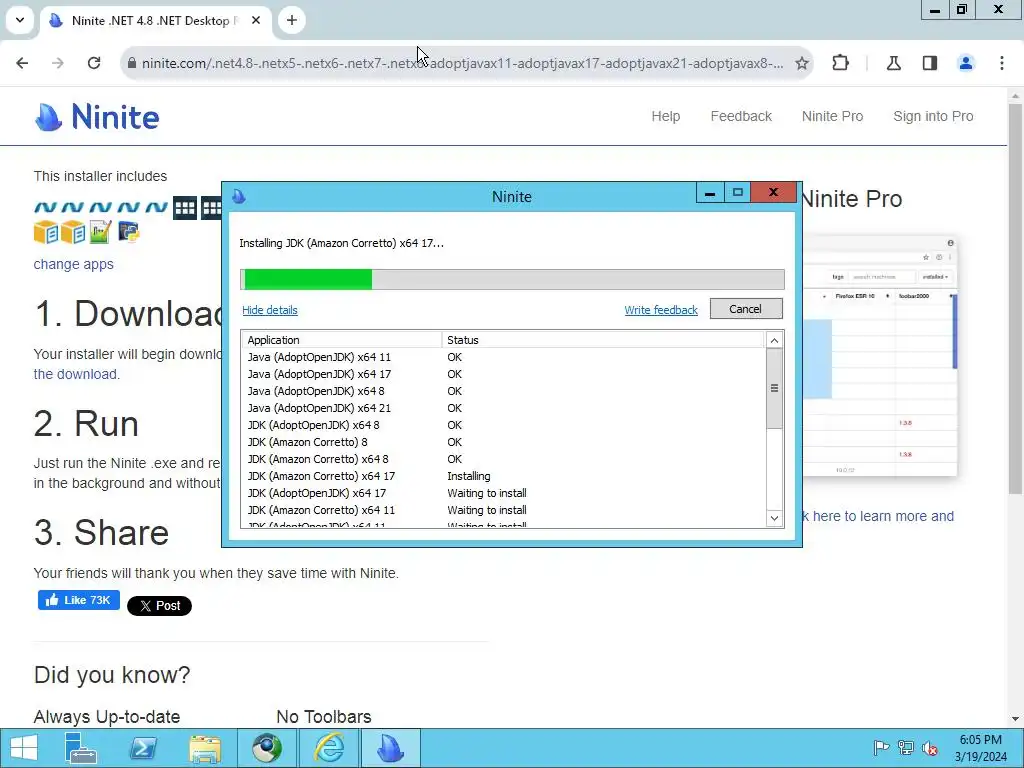Click the Action Center flag tray icon
This screenshot has height=768, width=1024.
pyautogui.click(x=880, y=748)
